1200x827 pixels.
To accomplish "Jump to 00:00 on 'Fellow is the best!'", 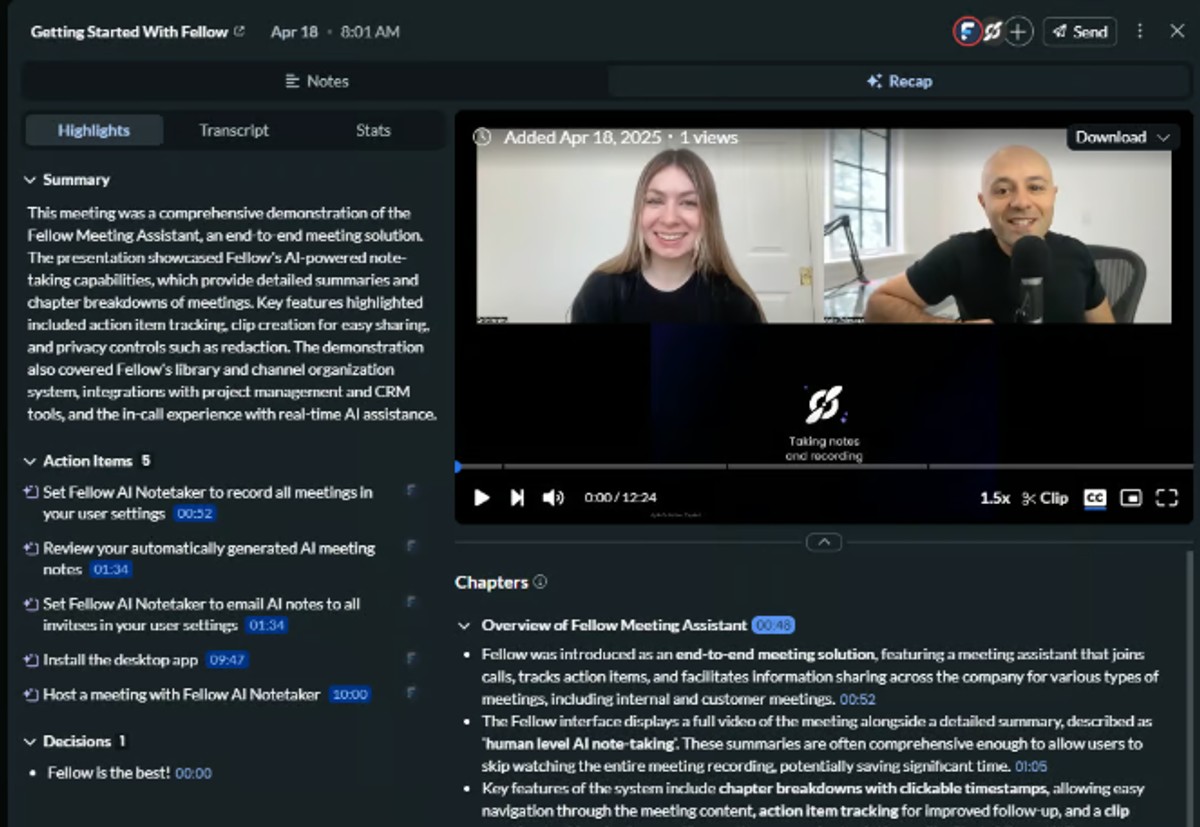I will (x=193, y=773).
